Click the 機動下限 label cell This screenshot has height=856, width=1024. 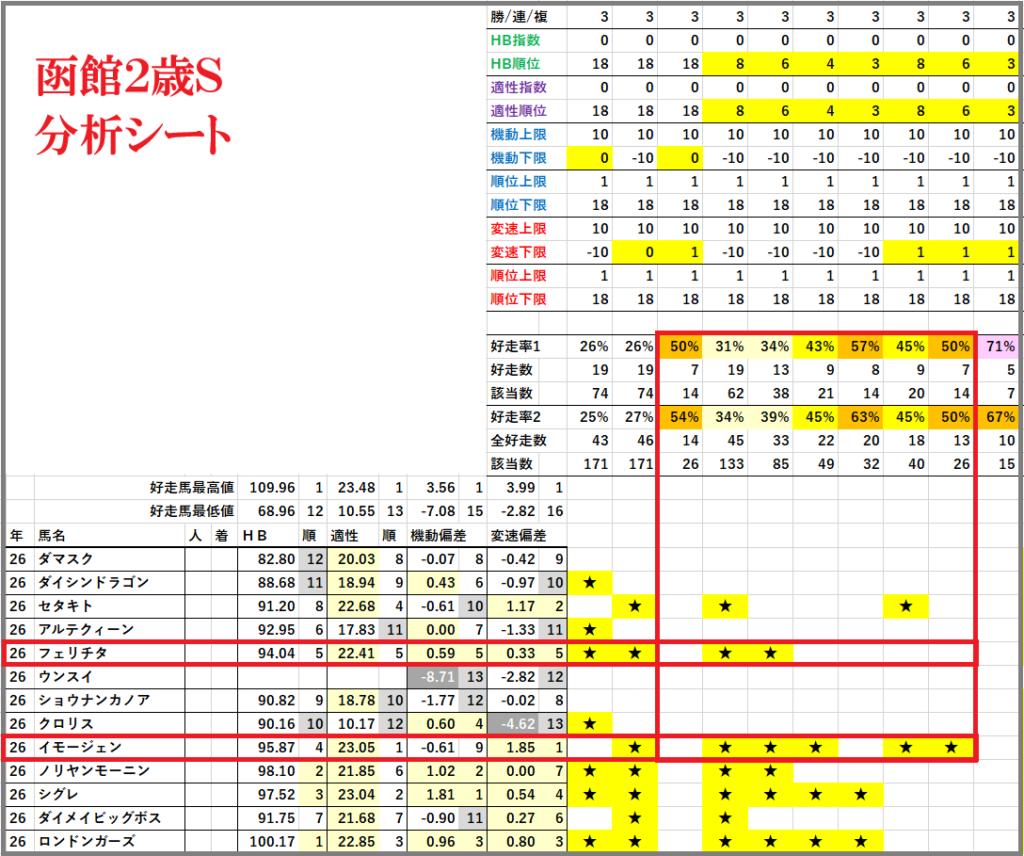coord(519,157)
